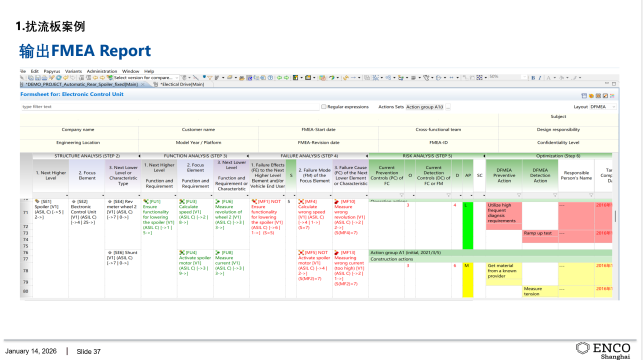Click the Italic formatting icon
This screenshot has height=360, width=643.
pos(540,77)
